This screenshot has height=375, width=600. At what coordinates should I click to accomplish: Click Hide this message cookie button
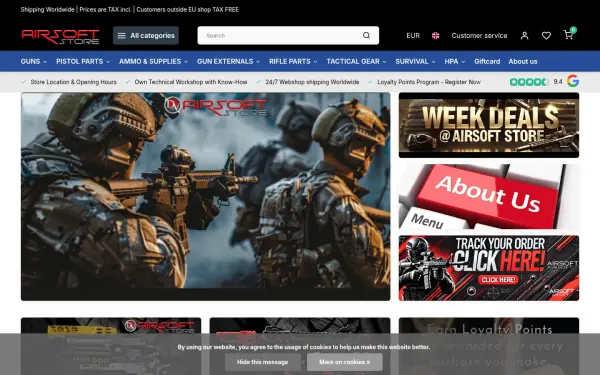point(262,362)
